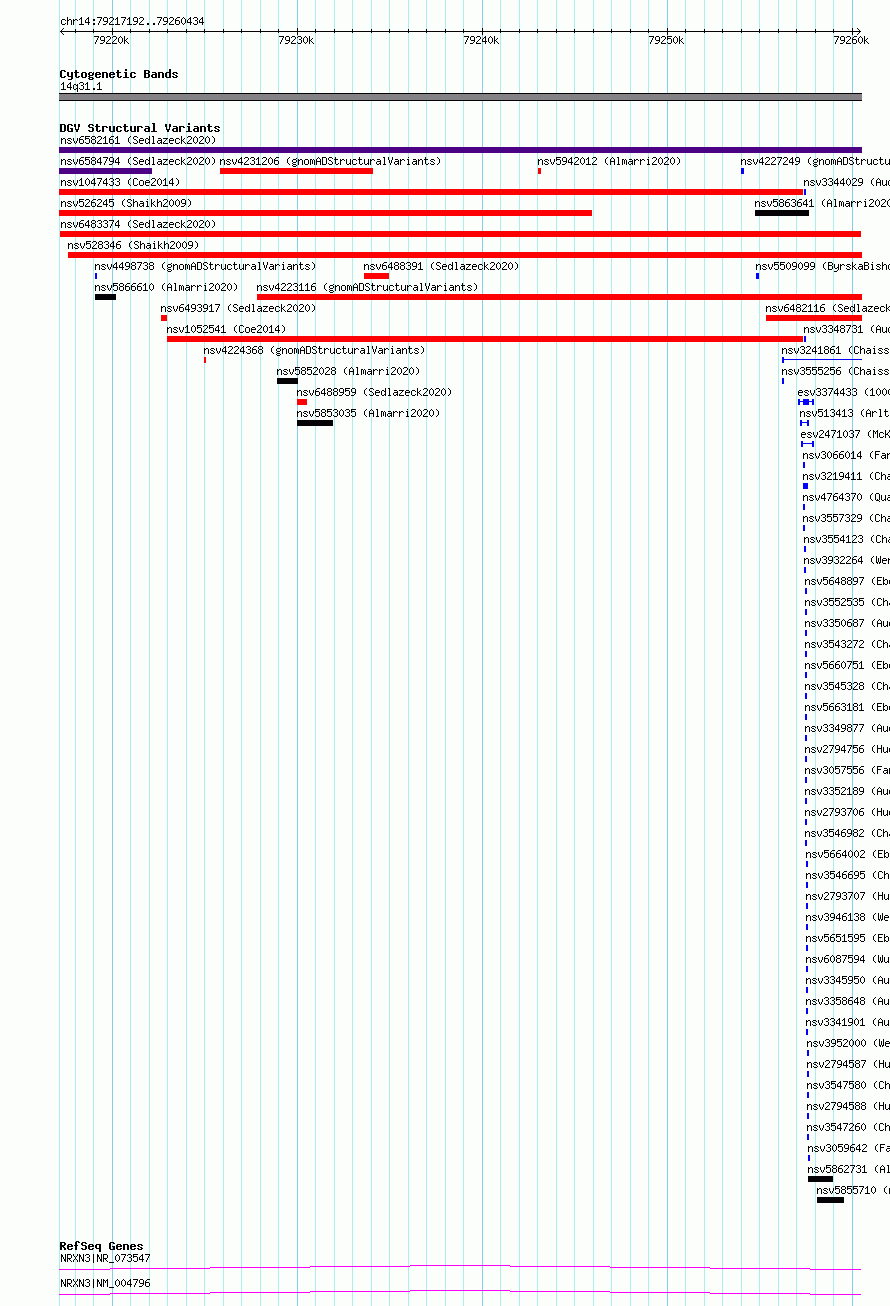Click the gray 14q31.1 cytogenetic band bar
Screen dimensions: 890x1306
coord(461,97)
